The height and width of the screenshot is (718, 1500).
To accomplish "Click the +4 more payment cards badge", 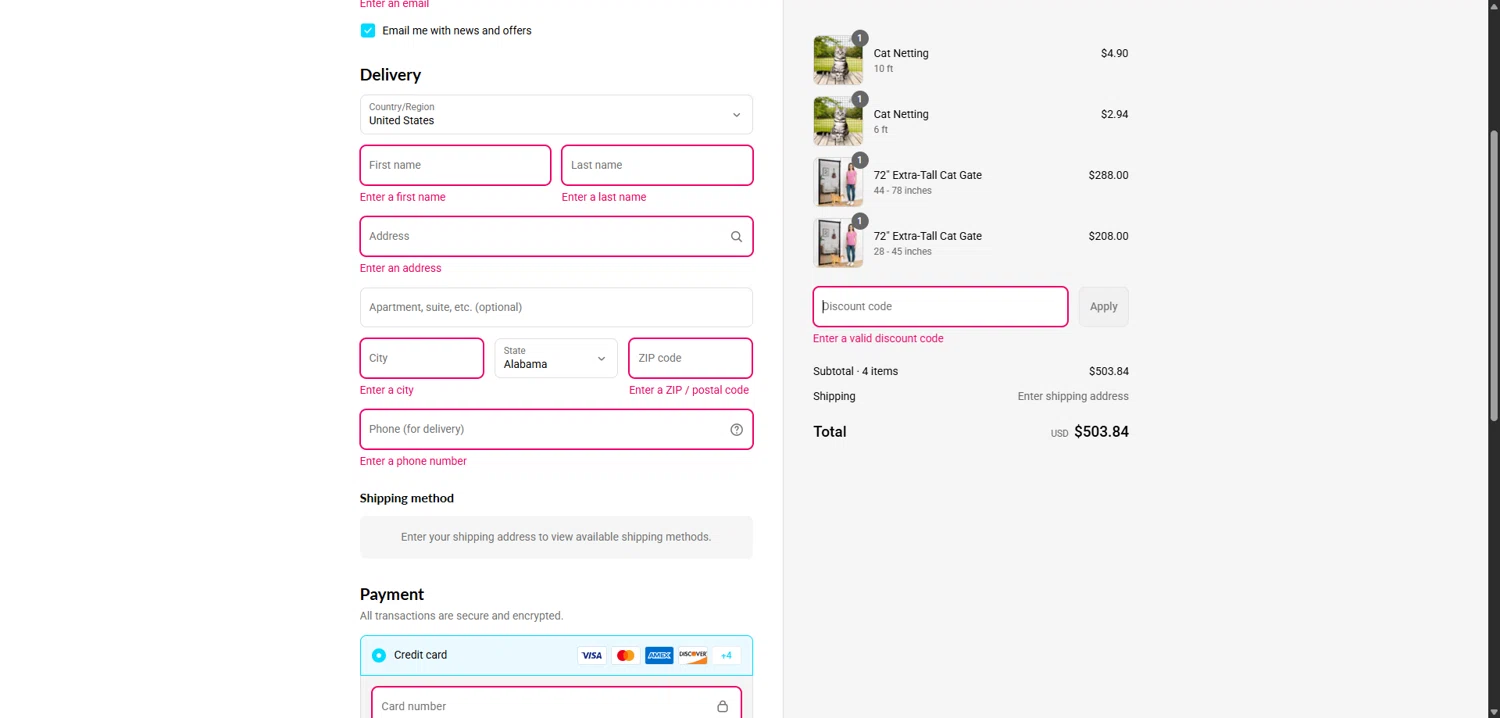I will click(x=726, y=656).
